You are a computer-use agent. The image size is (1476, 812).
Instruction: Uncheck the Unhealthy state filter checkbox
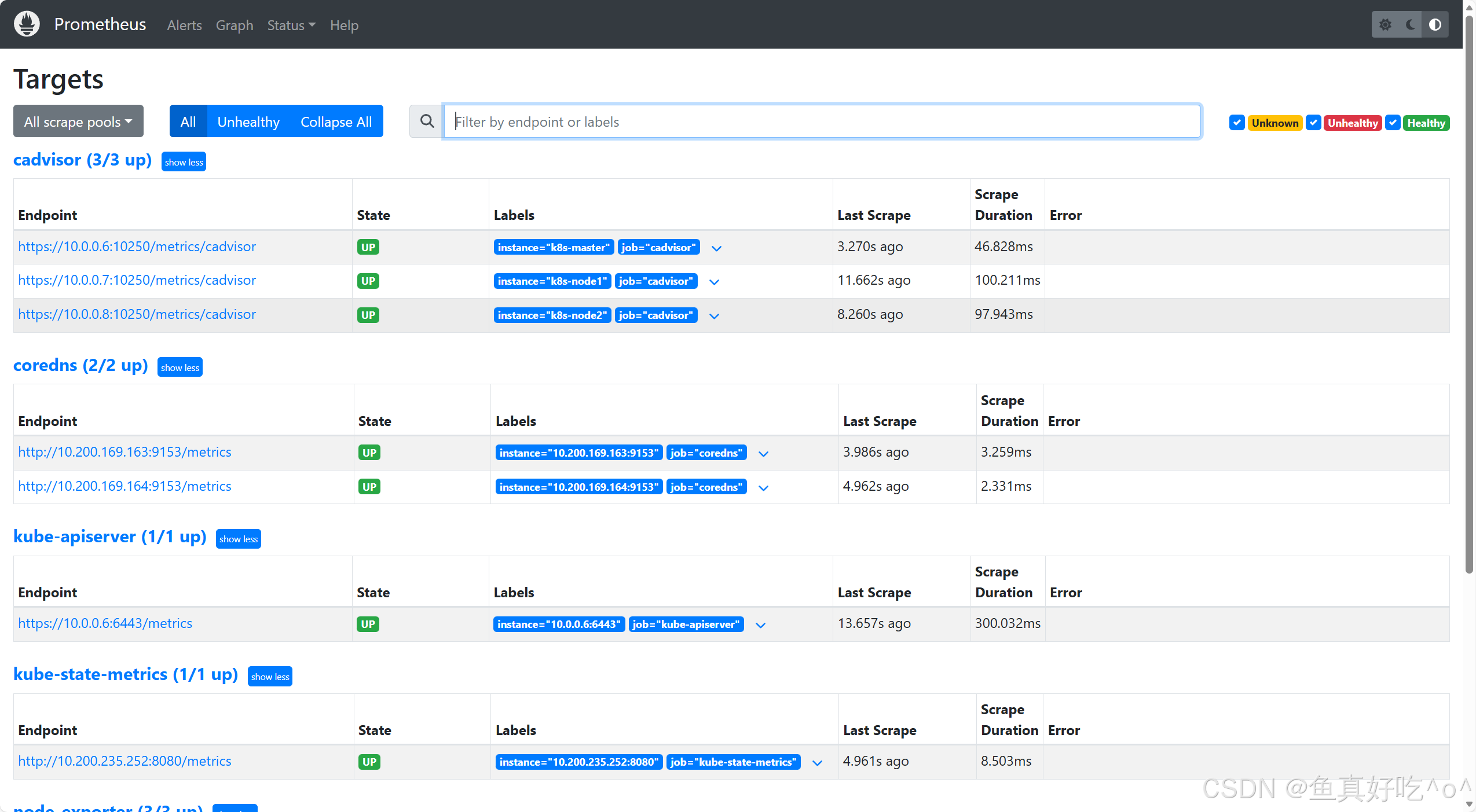click(1313, 123)
